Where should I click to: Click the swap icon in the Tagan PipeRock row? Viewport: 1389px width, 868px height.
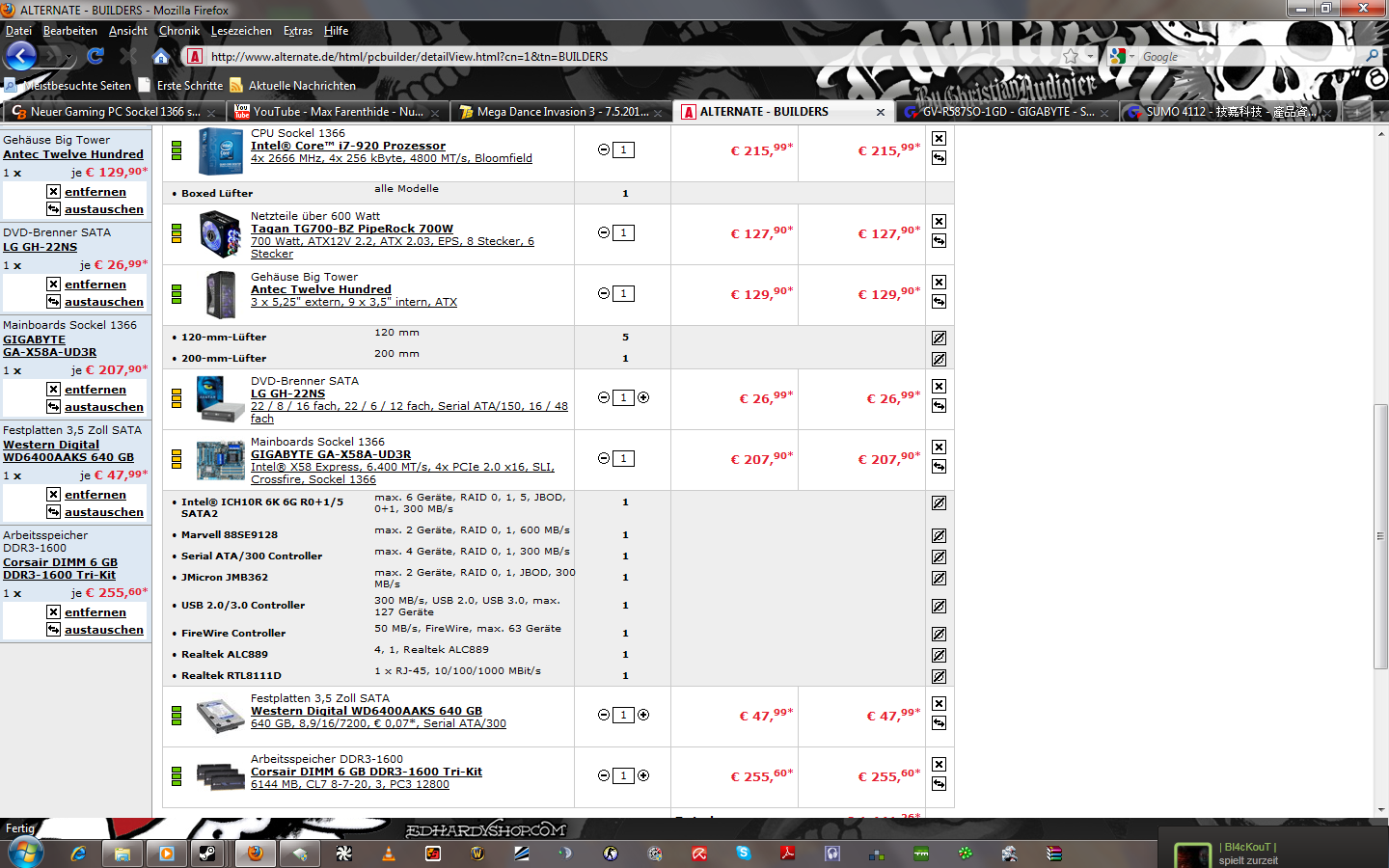tap(939, 241)
